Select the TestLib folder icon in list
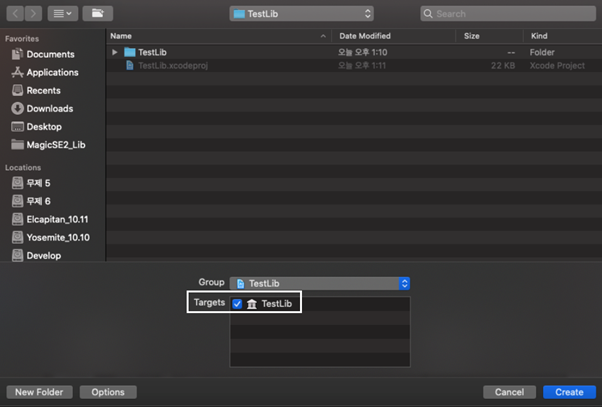602x407 pixels. (130, 52)
